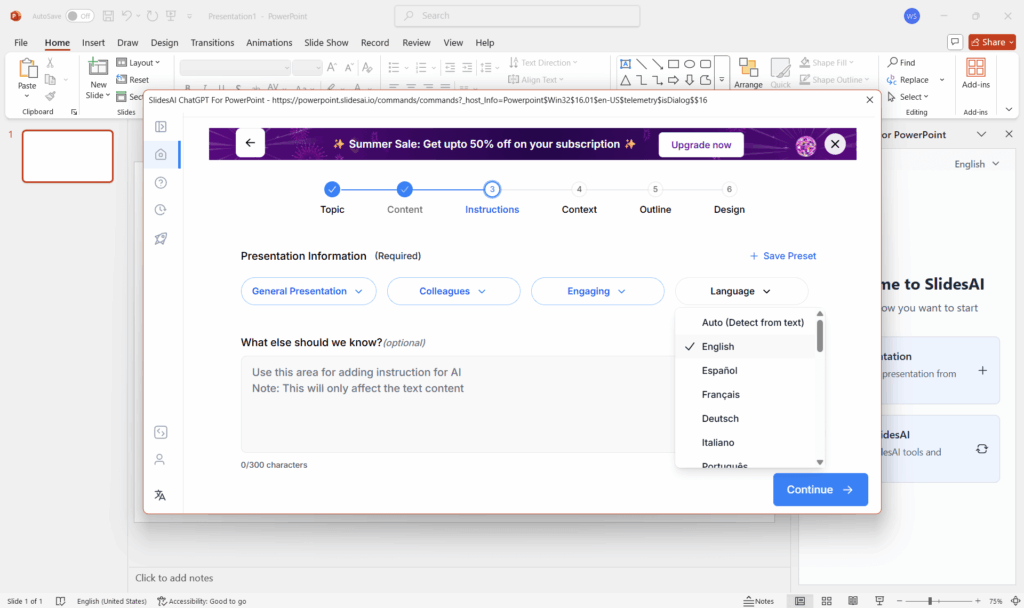Click the translate icon in SlidesAI sidebar
The height and width of the screenshot is (608, 1024).
point(161,494)
